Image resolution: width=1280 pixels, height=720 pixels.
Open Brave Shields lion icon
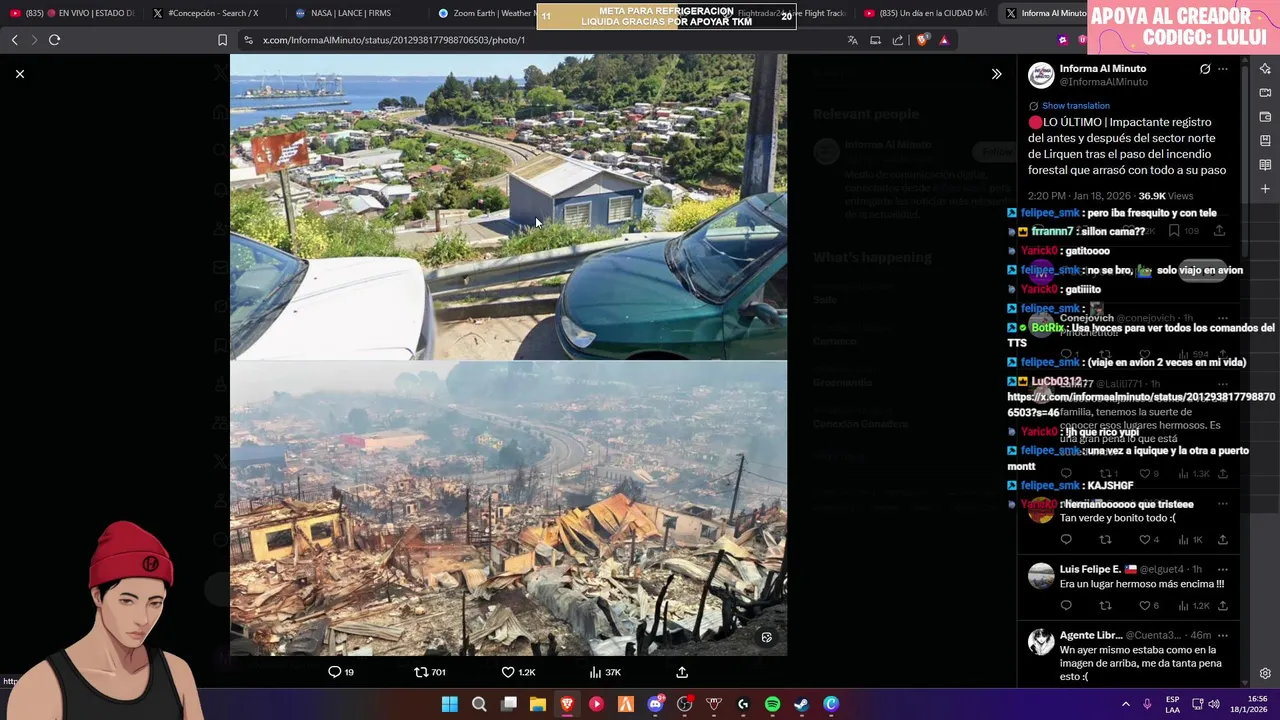tap(921, 40)
